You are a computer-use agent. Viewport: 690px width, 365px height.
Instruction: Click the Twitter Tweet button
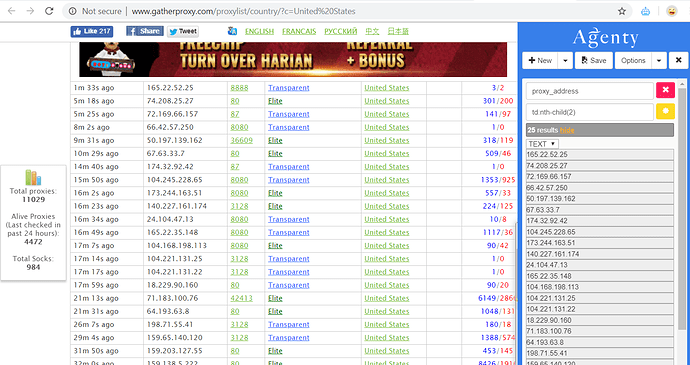[x=183, y=31]
